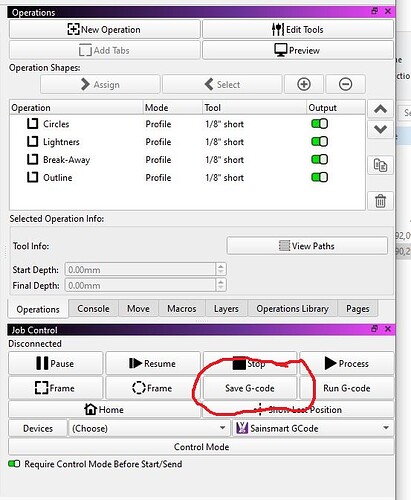Click the minus remove shapes icon
This screenshot has height=500, width=411.
click(x=345, y=84)
